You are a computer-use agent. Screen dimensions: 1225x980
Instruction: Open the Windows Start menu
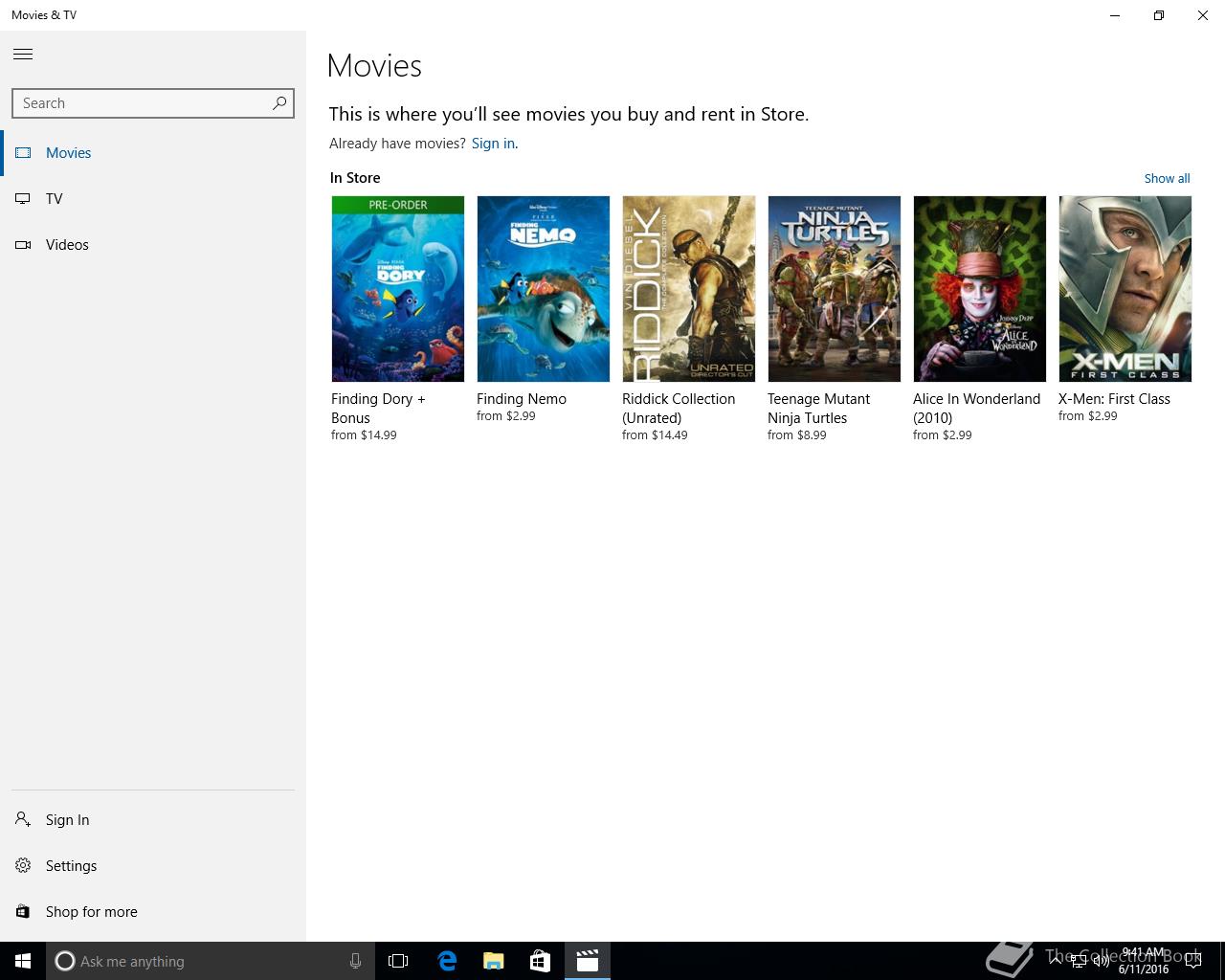(23, 961)
